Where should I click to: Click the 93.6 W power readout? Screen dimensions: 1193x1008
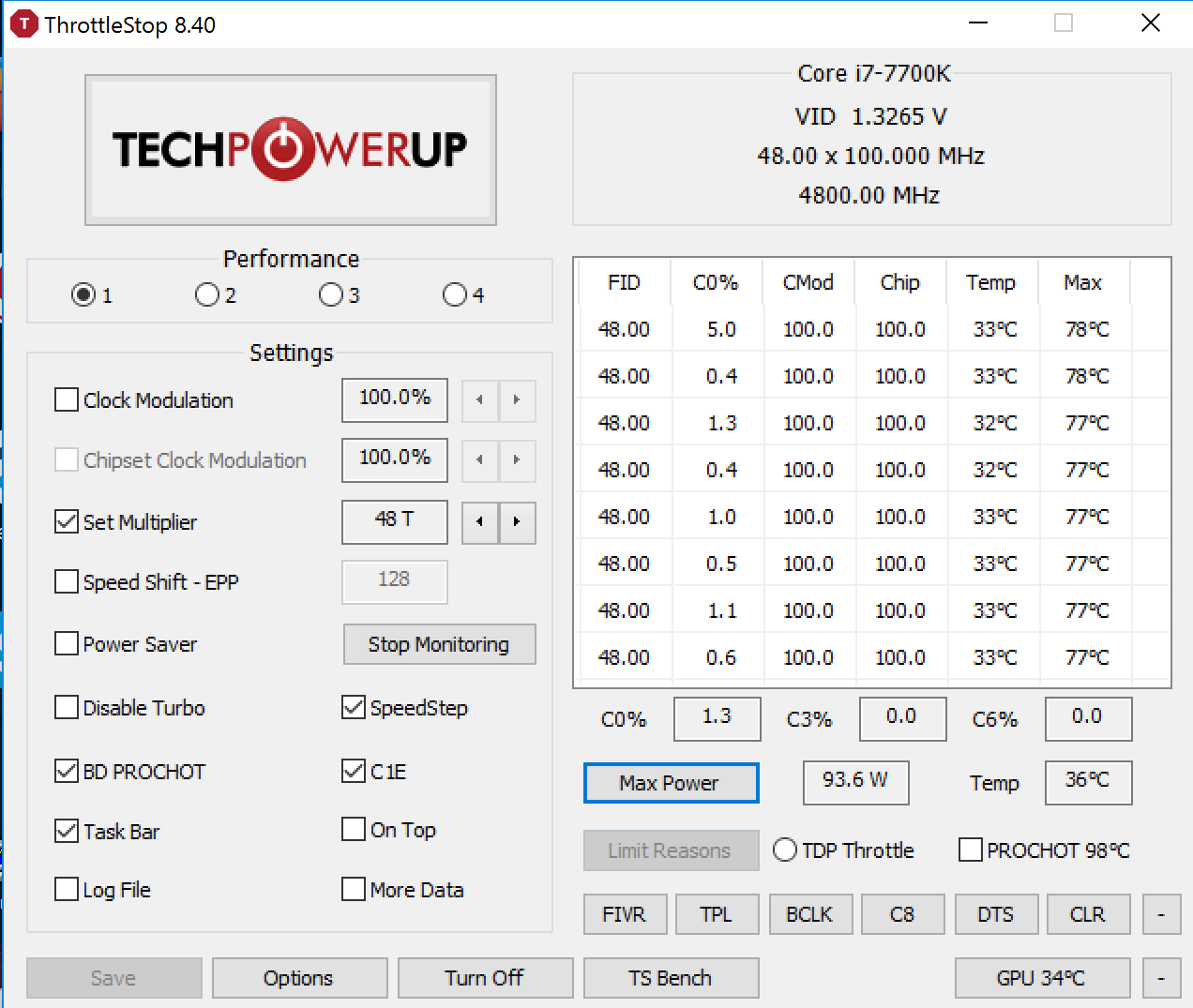(x=856, y=783)
